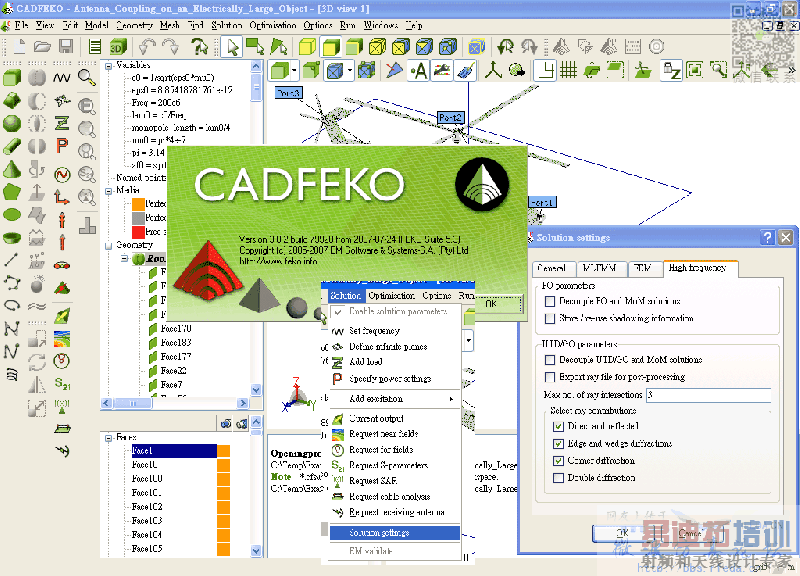Toggle Enable solution parameters menu check
This screenshot has height=576, width=800.
click(338, 311)
